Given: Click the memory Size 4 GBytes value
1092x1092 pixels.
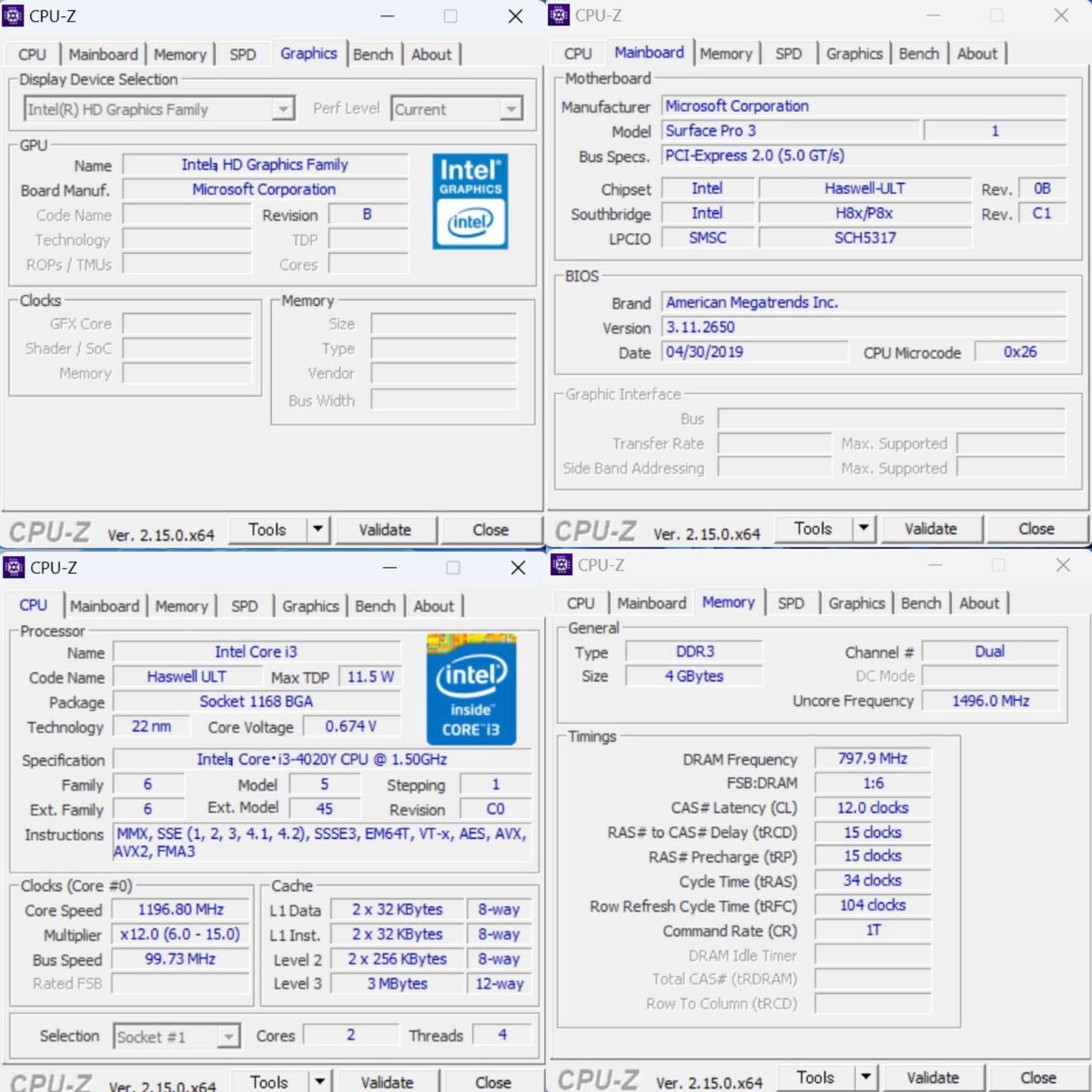Looking at the screenshot, I should (694, 676).
